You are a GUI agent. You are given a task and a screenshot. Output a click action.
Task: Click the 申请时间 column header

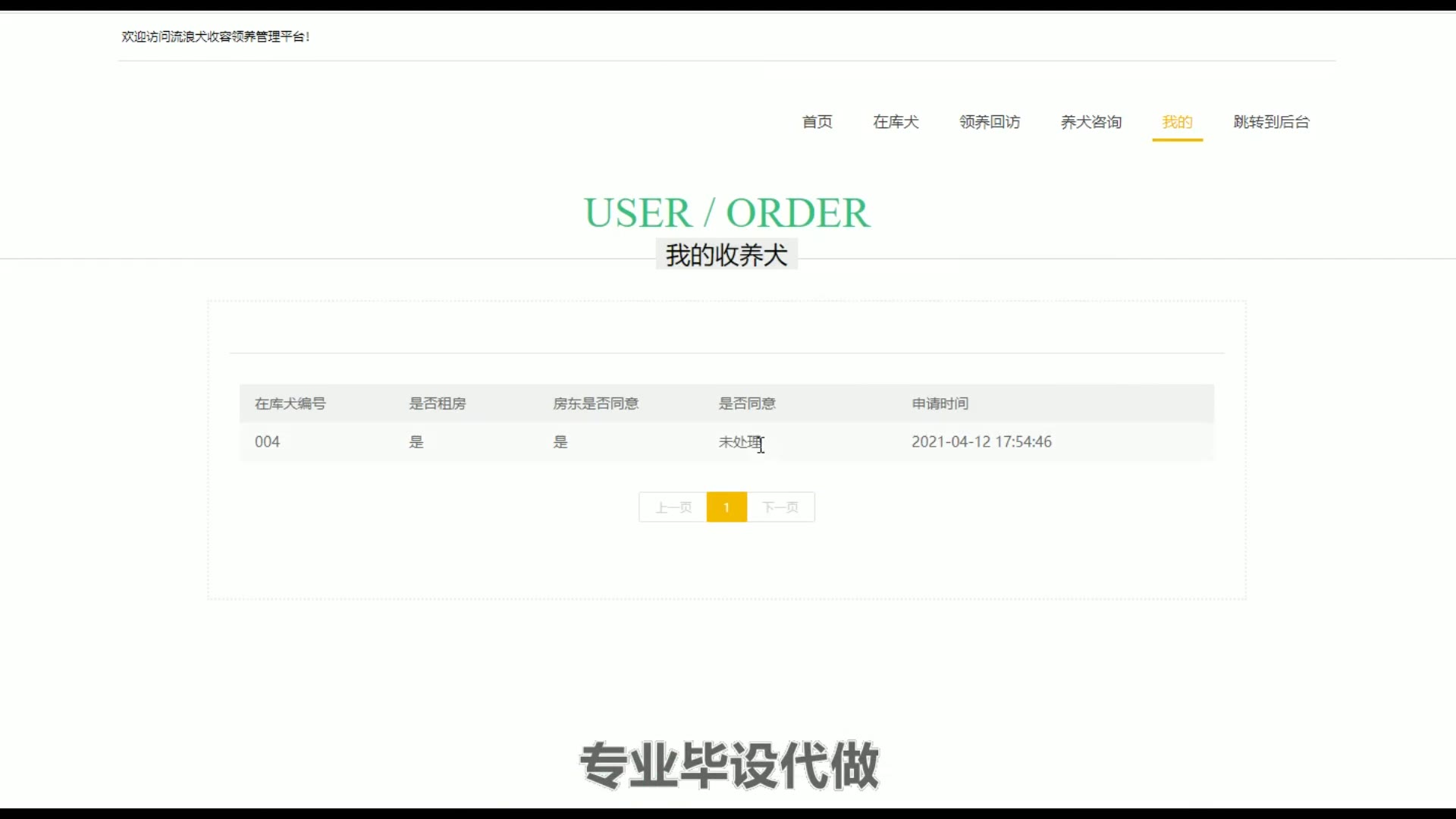[x=940, y=403]
